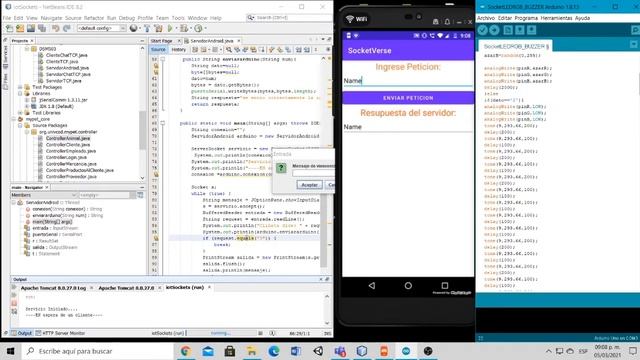Click Verify checkmark icon in Arduino IDE
Image resolution: width=640 pixels, height=360 pixels.
click(482, 30)
